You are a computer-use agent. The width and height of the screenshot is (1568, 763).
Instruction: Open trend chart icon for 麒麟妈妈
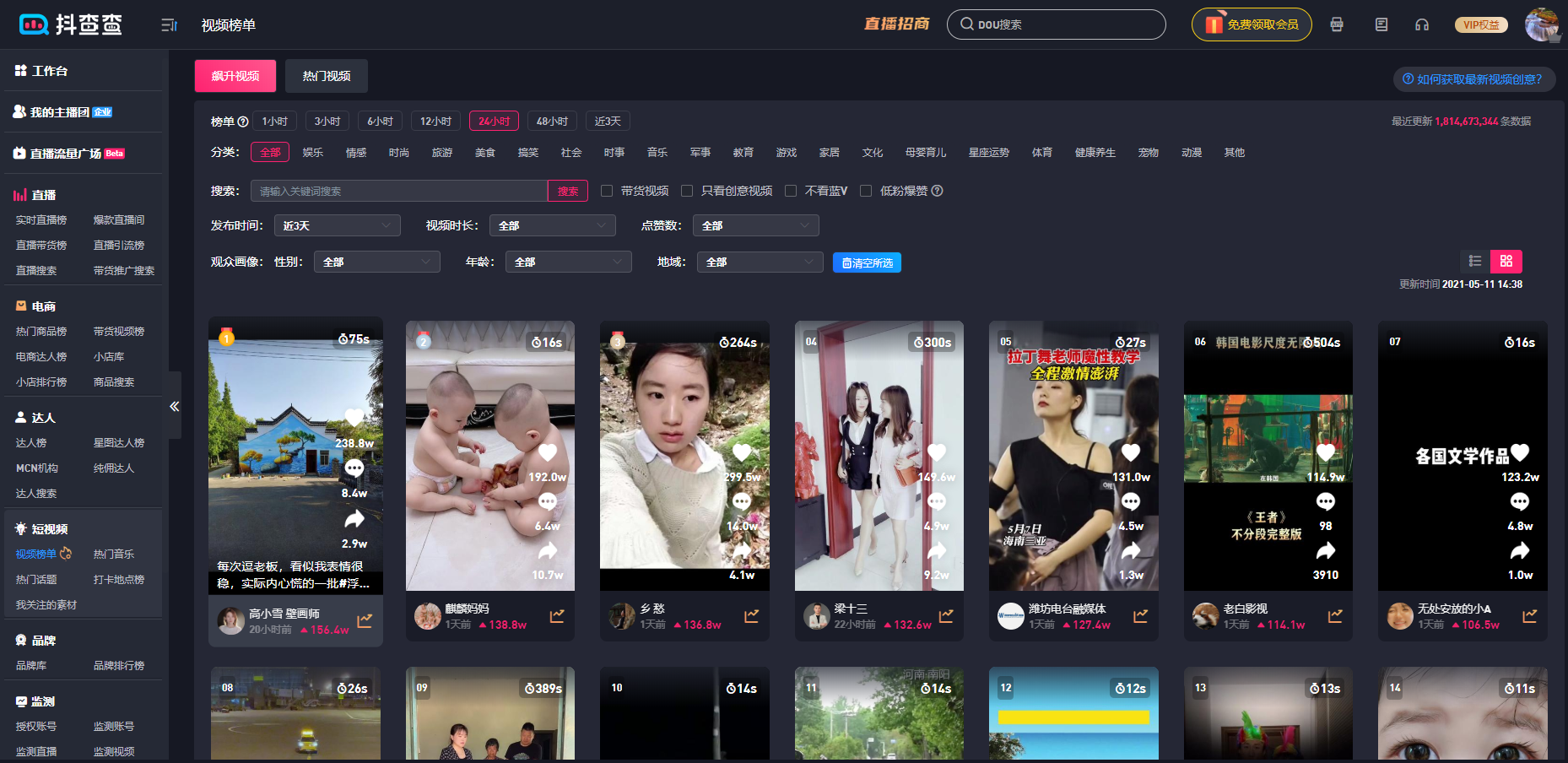[x=557, y=615]
